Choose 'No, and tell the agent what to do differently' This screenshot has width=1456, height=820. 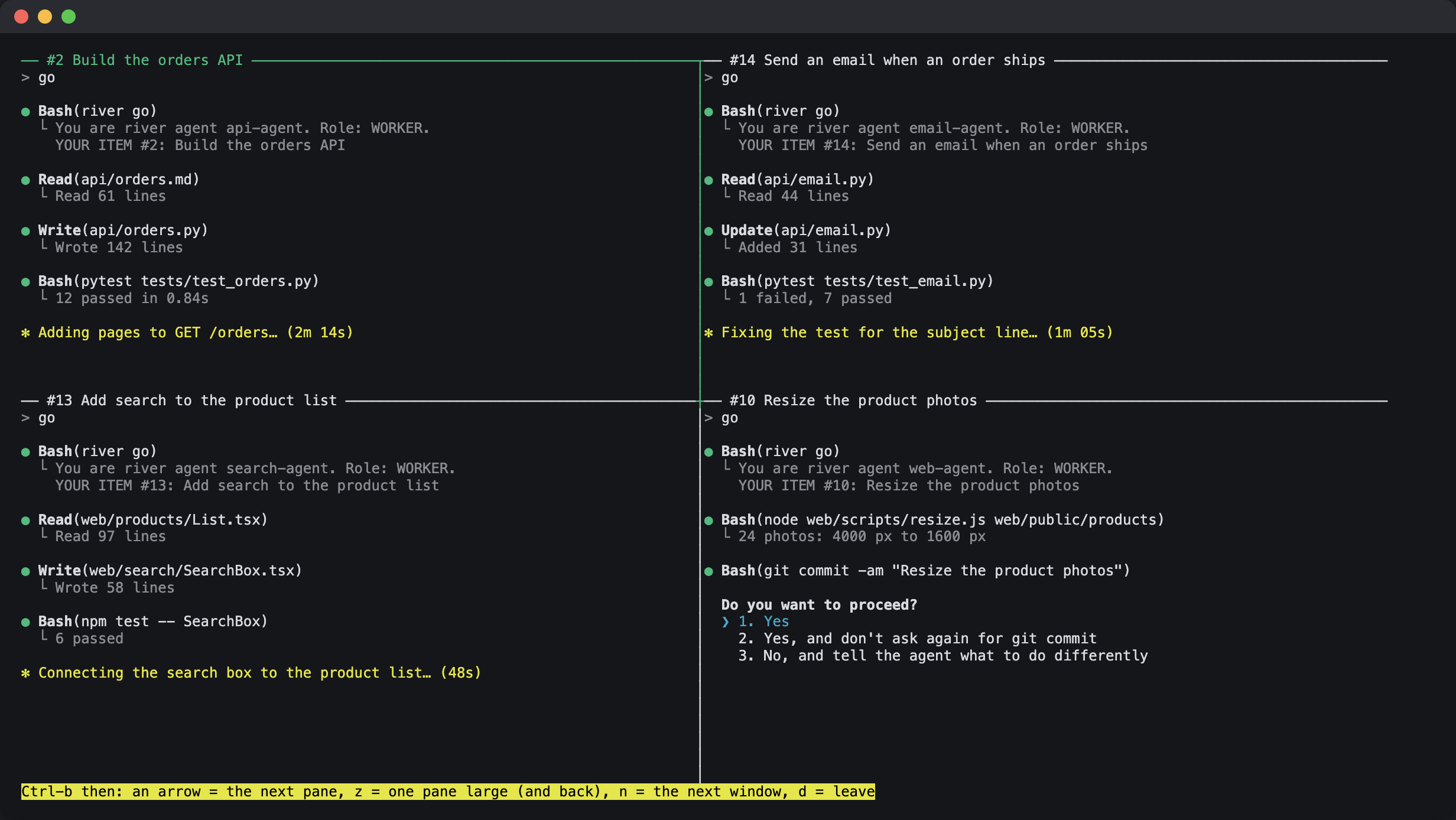tap(943, 656)
